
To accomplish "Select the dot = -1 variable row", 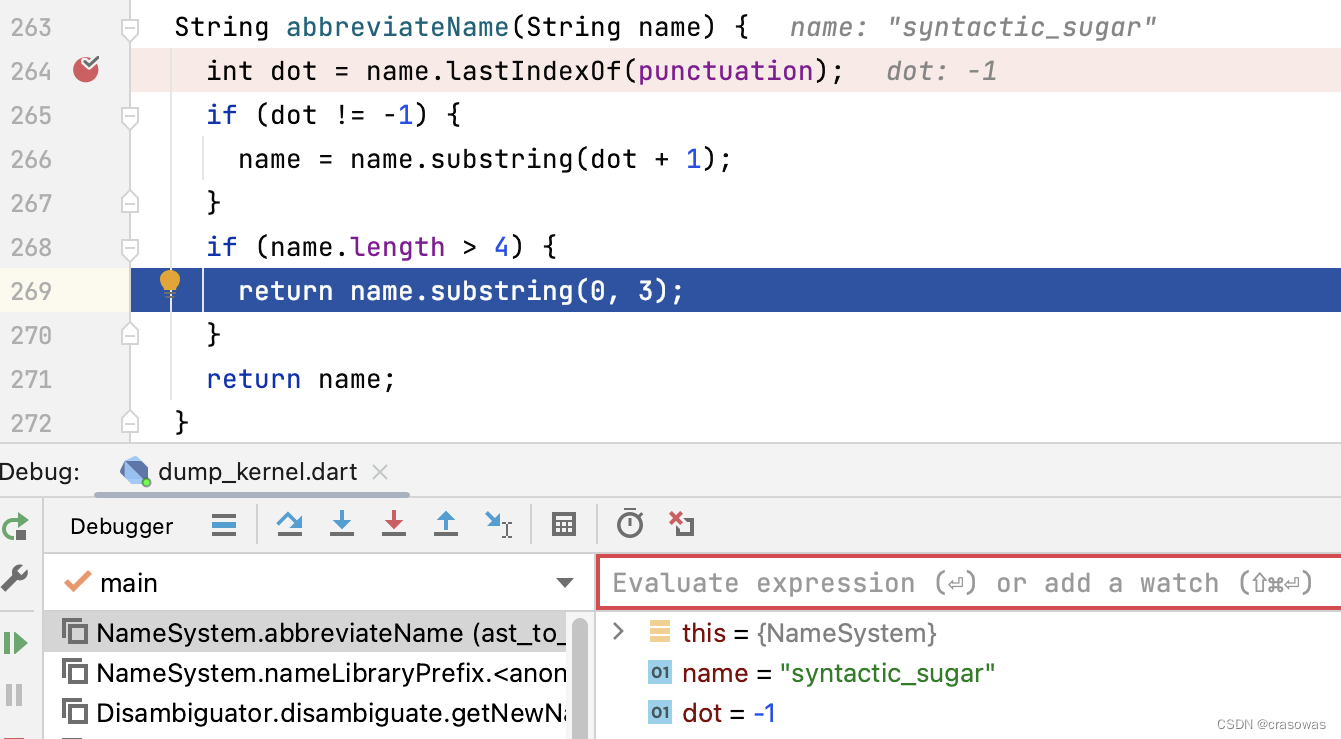I will [968, 713].
